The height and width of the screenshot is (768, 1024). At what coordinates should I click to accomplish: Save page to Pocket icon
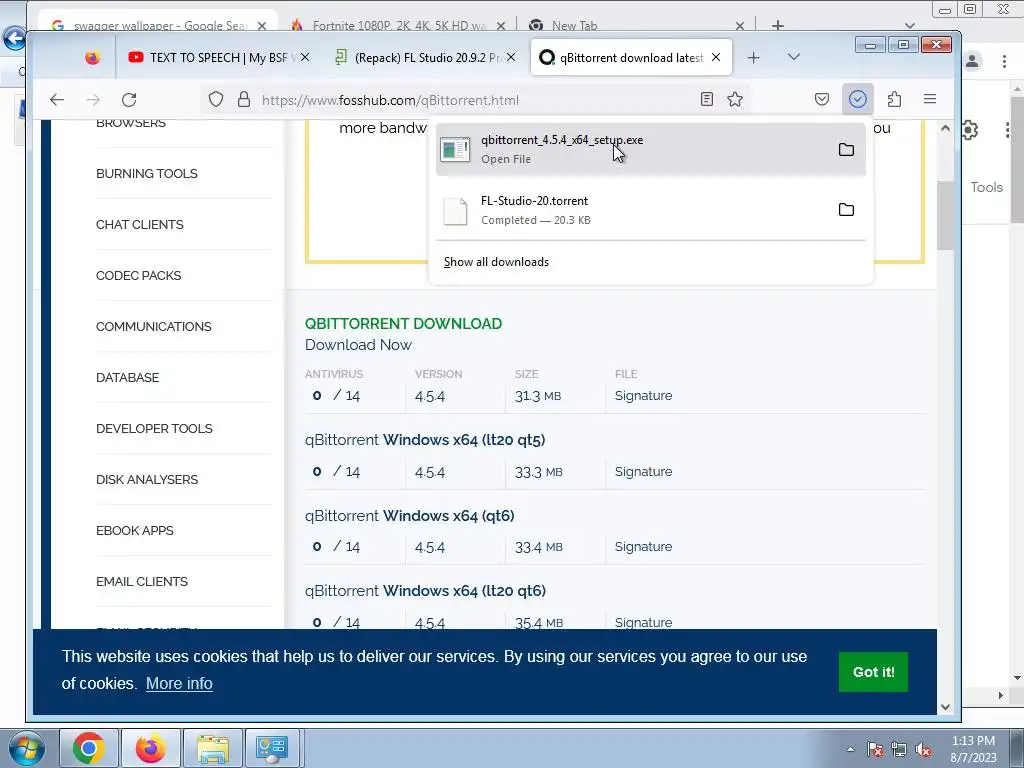pyautogui.click(x=822, y=99)
